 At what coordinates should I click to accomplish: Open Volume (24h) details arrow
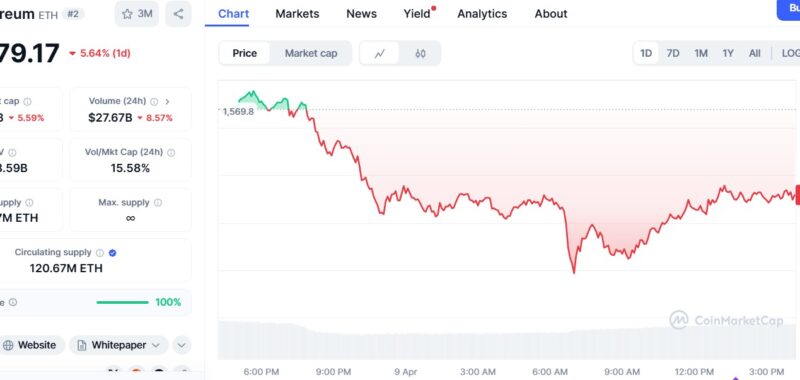167,102
